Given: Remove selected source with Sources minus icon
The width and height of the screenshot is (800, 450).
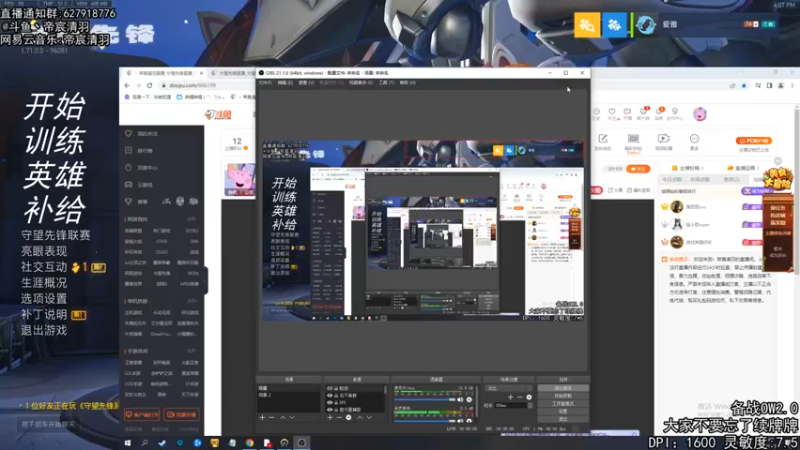Looking at the screenshot, I should click(x=339, y=417).
